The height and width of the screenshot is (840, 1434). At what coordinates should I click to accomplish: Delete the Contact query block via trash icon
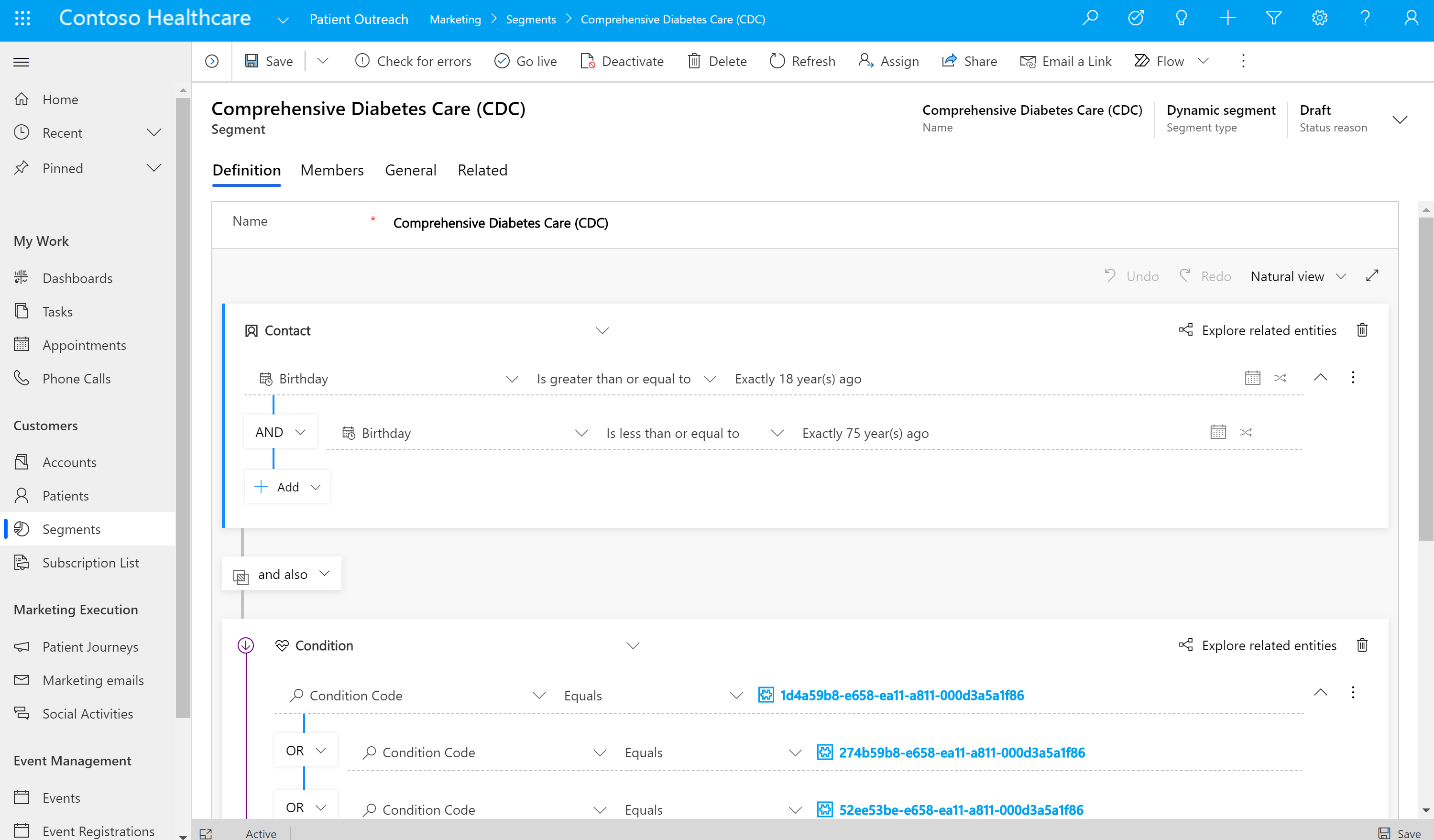pyautogui.click(x=1362, y=330)
